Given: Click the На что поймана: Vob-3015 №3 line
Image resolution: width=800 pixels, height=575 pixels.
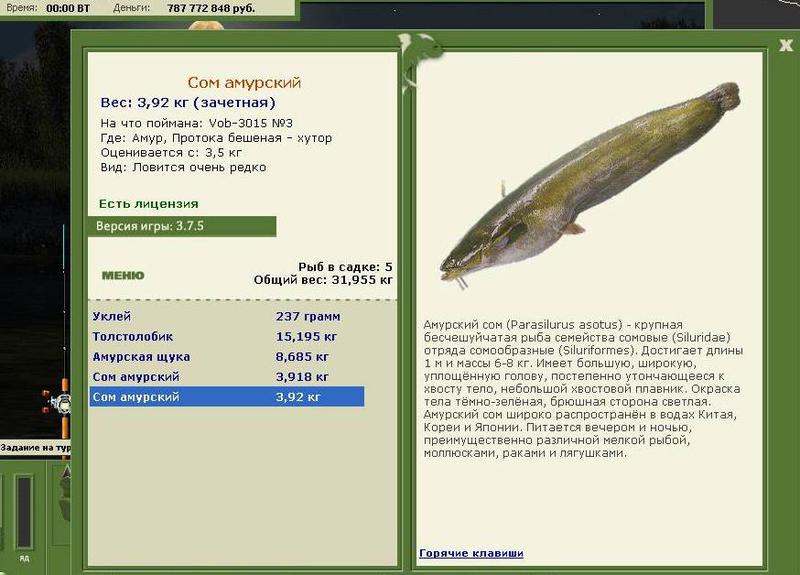Looking at the screenshot, I should pyautogui.click(x=196, y=123).
